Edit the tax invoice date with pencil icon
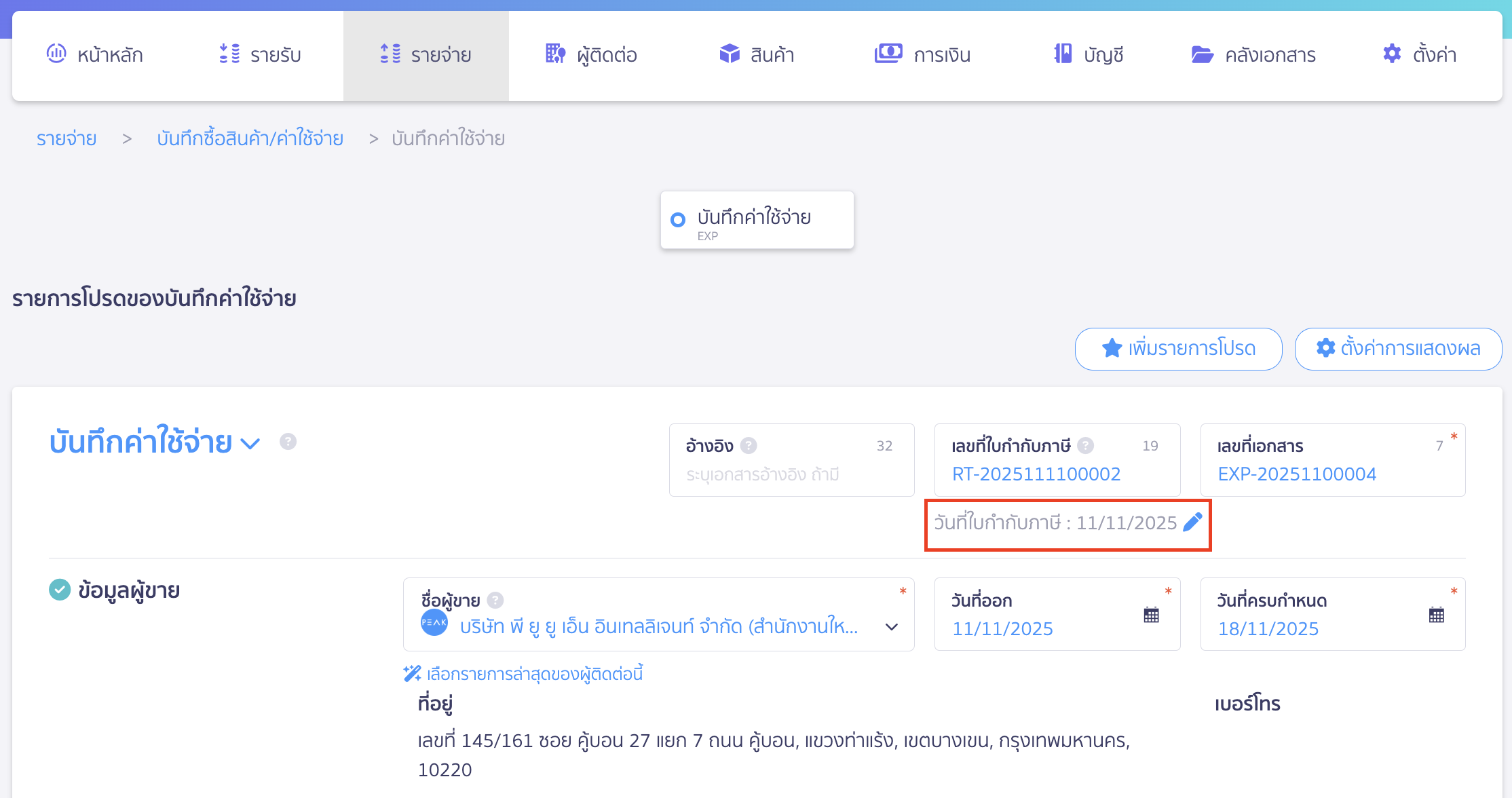The image size is (1512, 798). [x=1191, y=523]
